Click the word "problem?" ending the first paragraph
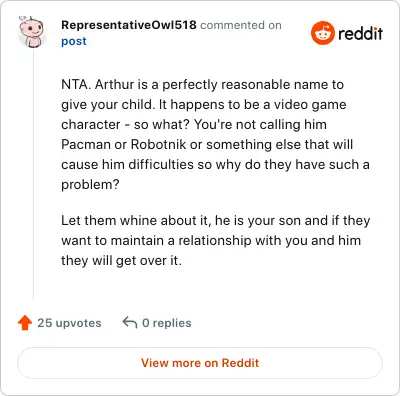The image size is (400, 396). (x=90, y=184)
